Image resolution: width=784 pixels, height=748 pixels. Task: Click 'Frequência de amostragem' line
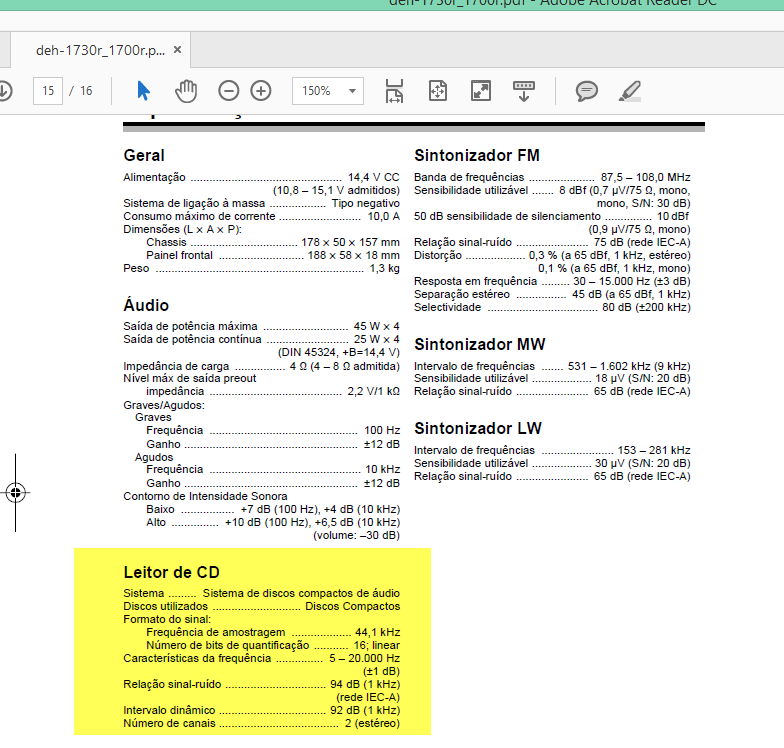(273, 632)
